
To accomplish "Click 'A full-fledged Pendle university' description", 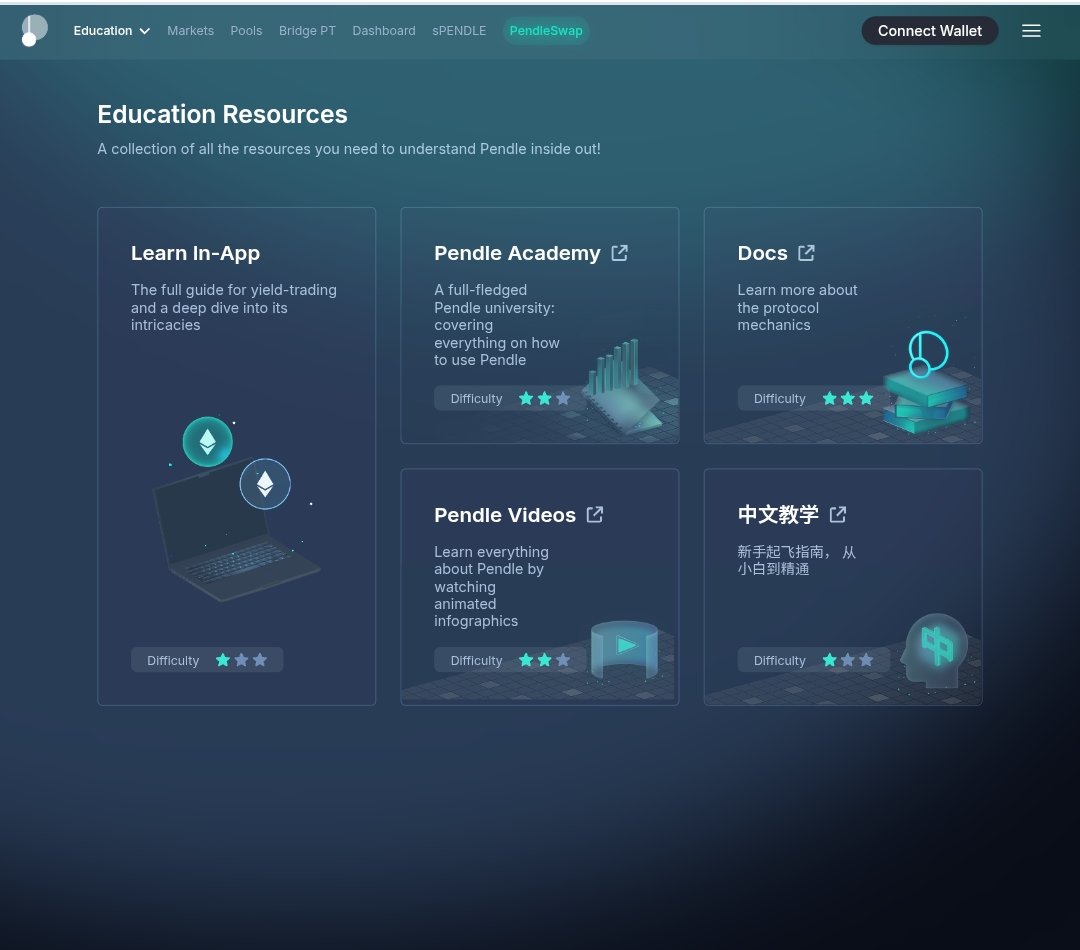I will pos(497,324).
